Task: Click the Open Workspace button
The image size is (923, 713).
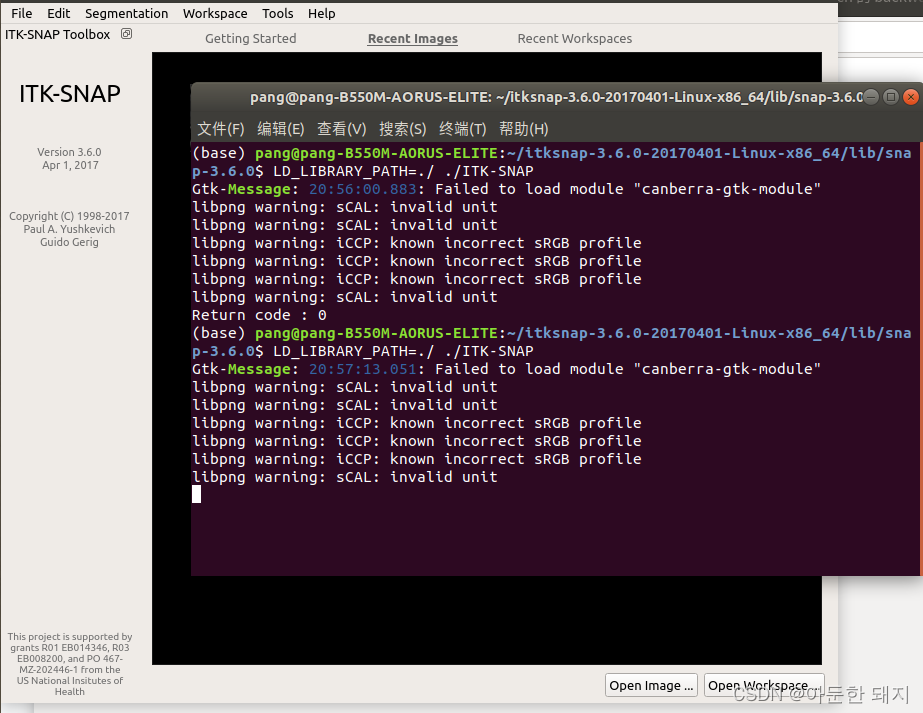Action: tap(763, 685)
